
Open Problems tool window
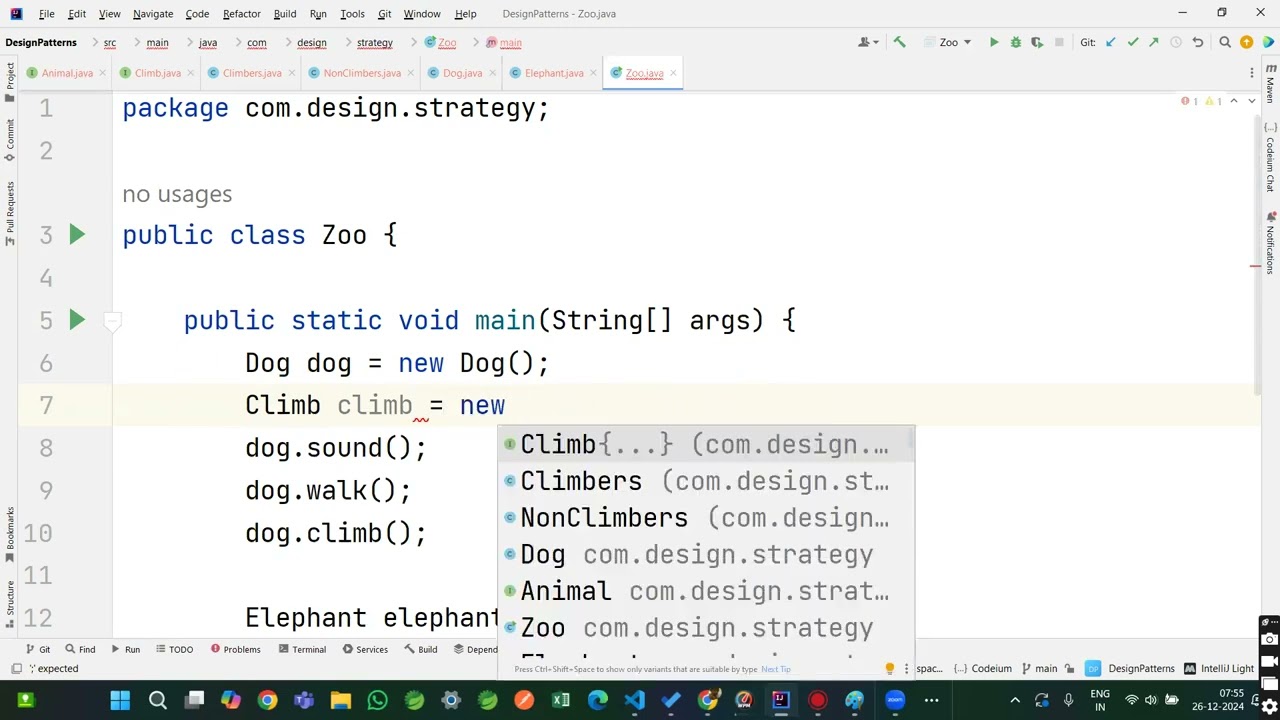[x=235, y=649]
